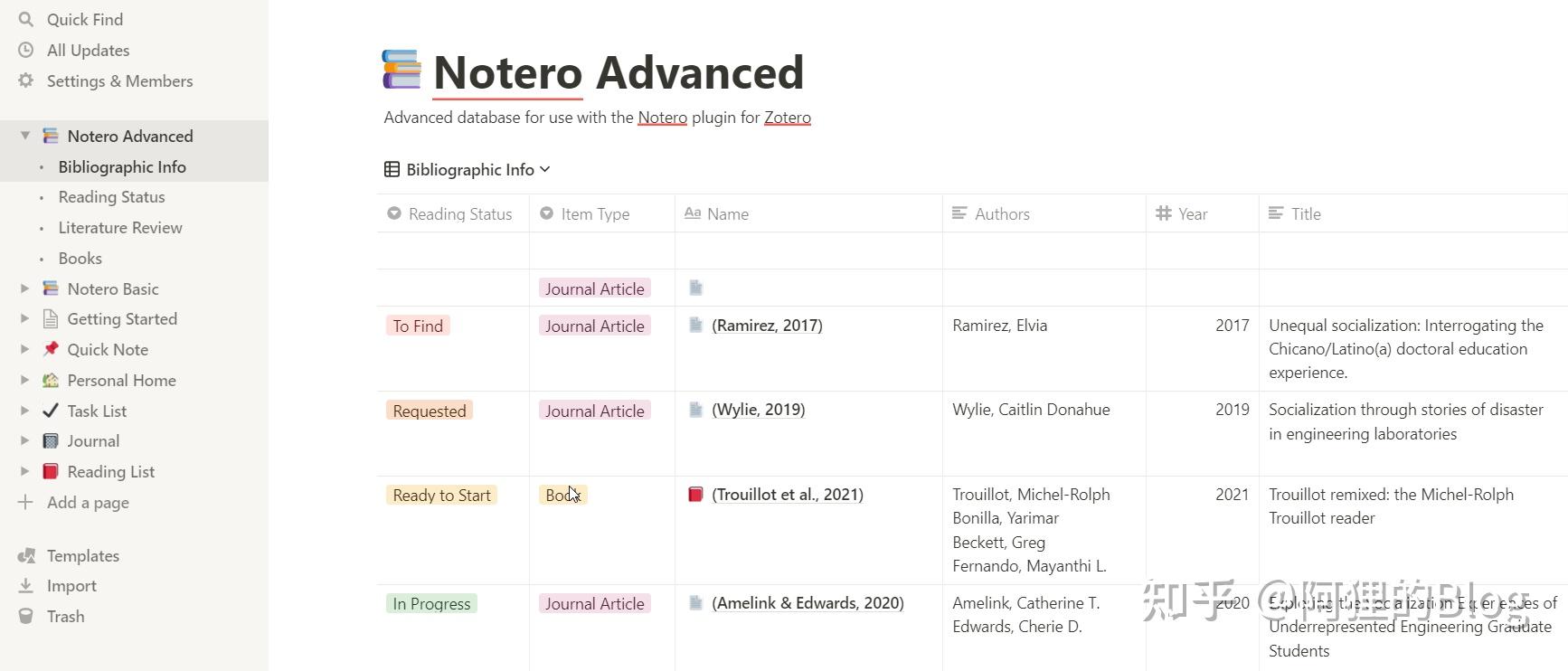Click the Notero Advanced books emoji icon
Image resolution: width=1568 pixels, height=671 pixels.
tap(401, 71)
